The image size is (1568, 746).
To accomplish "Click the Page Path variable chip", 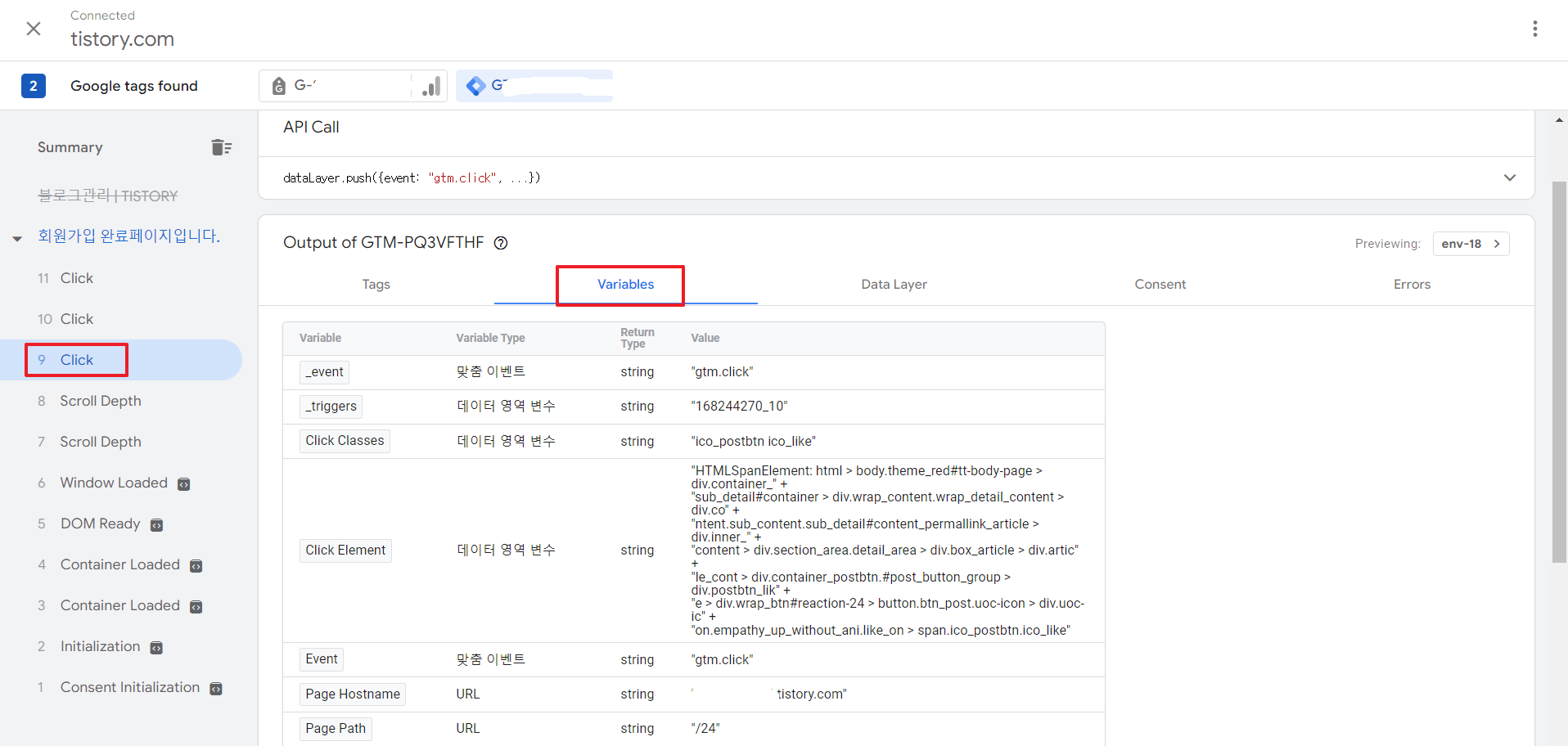I will [x=336, y=729].
